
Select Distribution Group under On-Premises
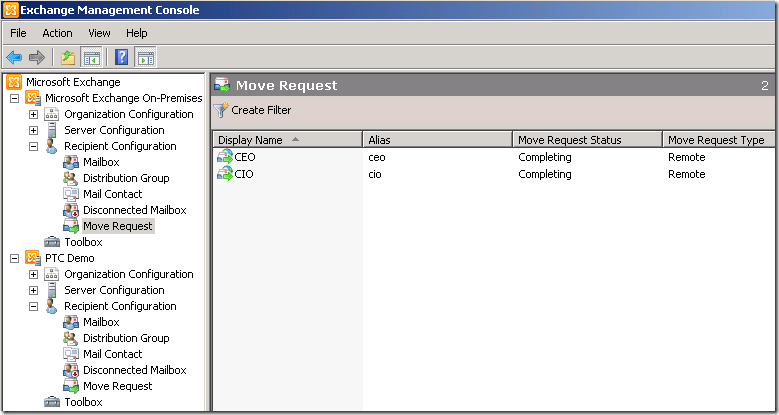coord(126,178)
